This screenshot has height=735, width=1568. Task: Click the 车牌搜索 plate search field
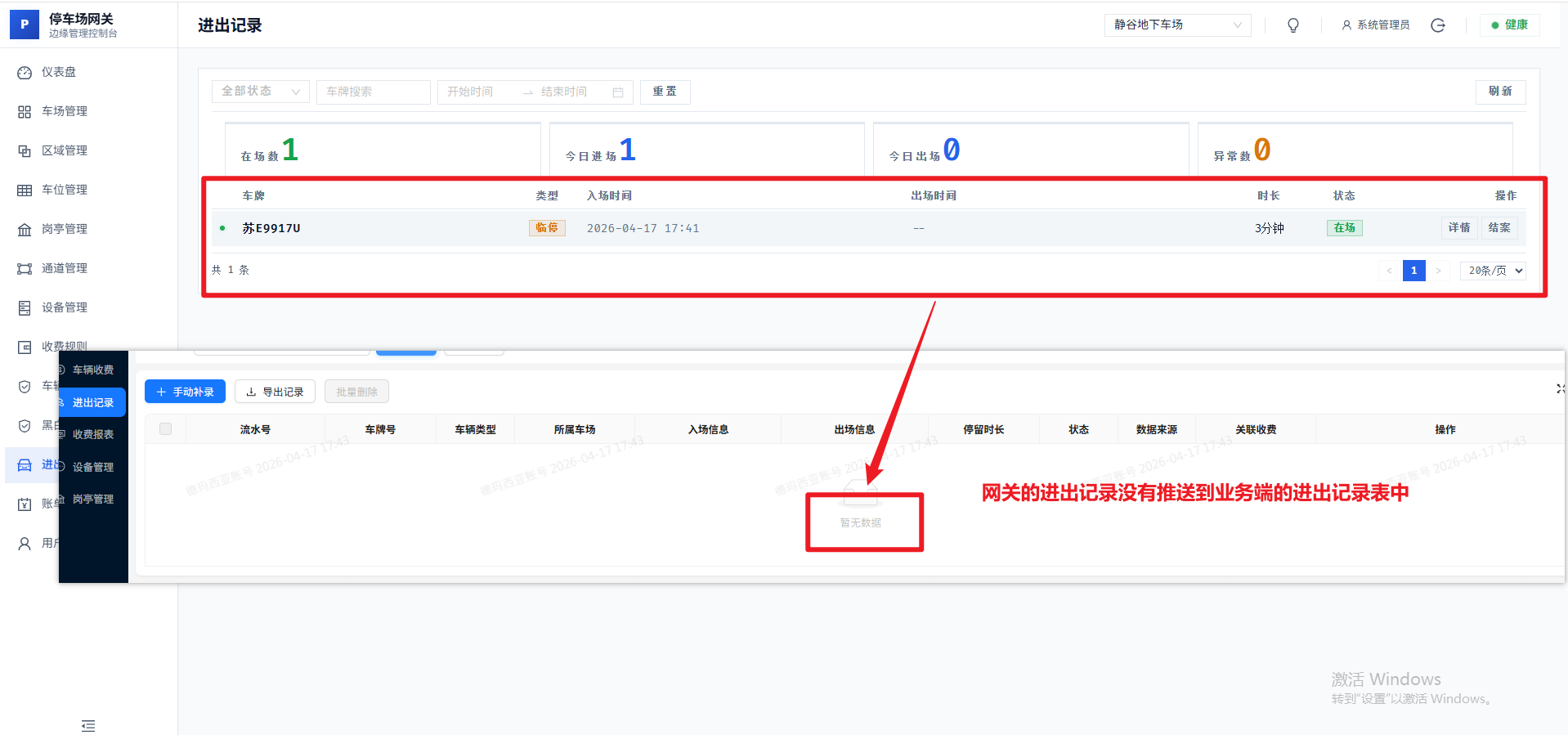pyautogui.click(x=373, y=92)
